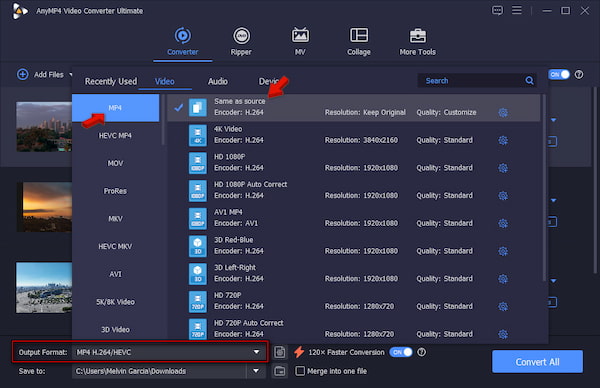This screenshot has width=600, height=388.
Task: Select the sunset video thumbnail
Action: (44, 207)
